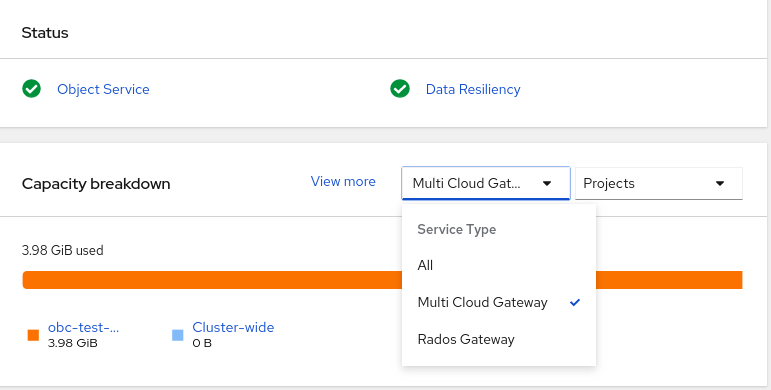Image resolution: width=771 pixels, height=390 pixels.
Task: Click the Service Type menu header
Action: [457, 230]
